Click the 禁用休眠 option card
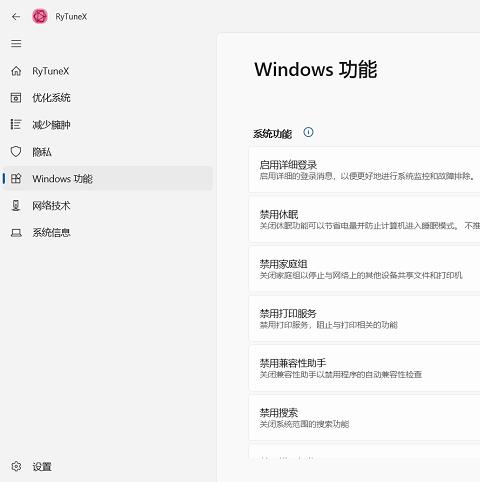 pos(364,220)
